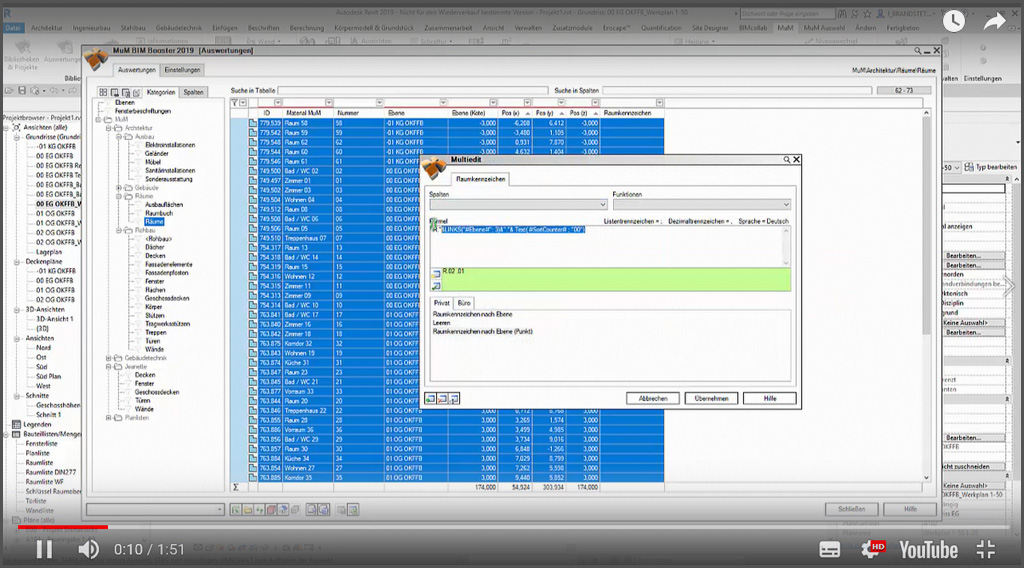
Task: Open the YouTube logo link
Action: 927,548
